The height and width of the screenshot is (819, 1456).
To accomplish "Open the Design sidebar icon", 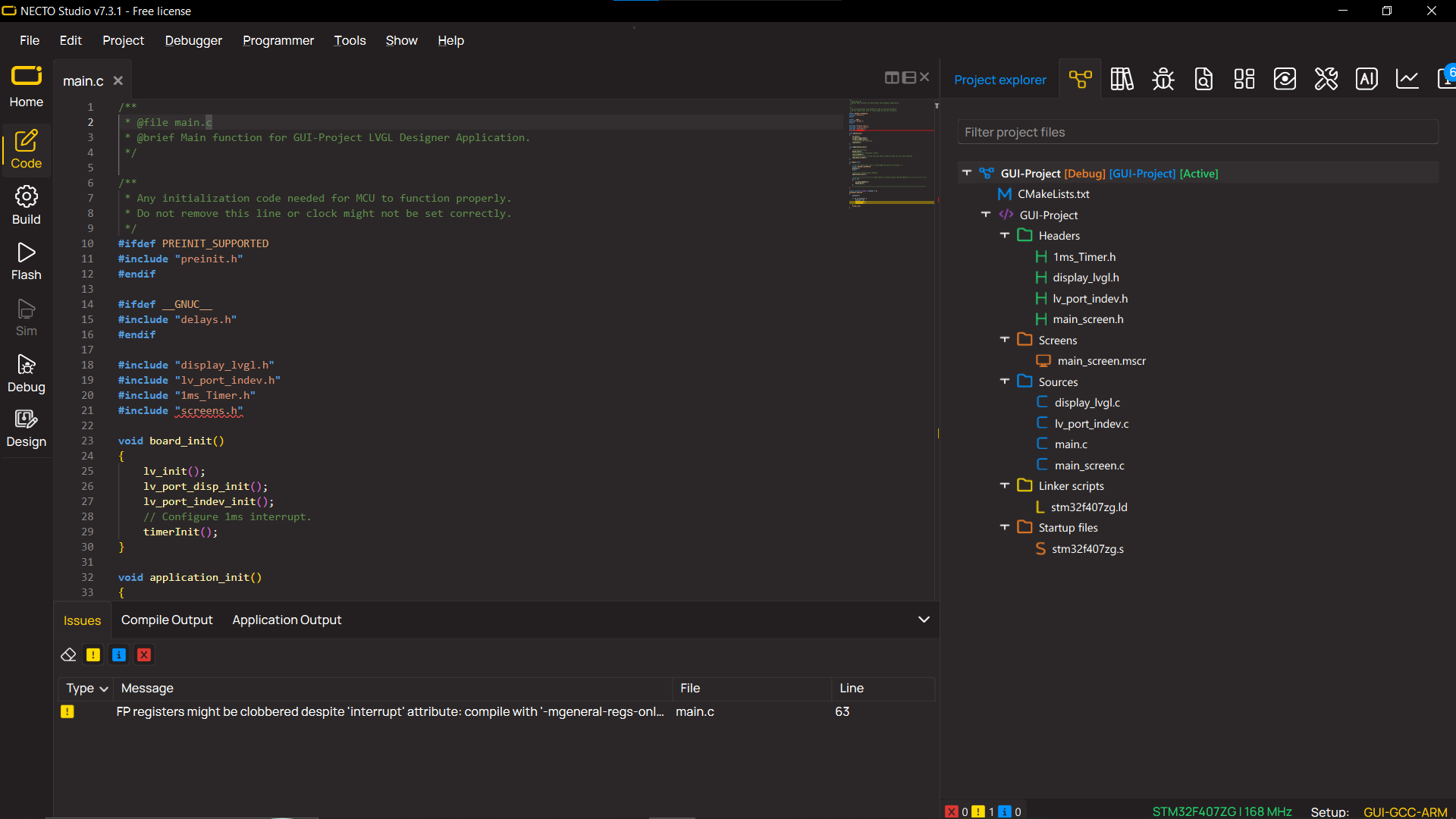I will [26, 428].
